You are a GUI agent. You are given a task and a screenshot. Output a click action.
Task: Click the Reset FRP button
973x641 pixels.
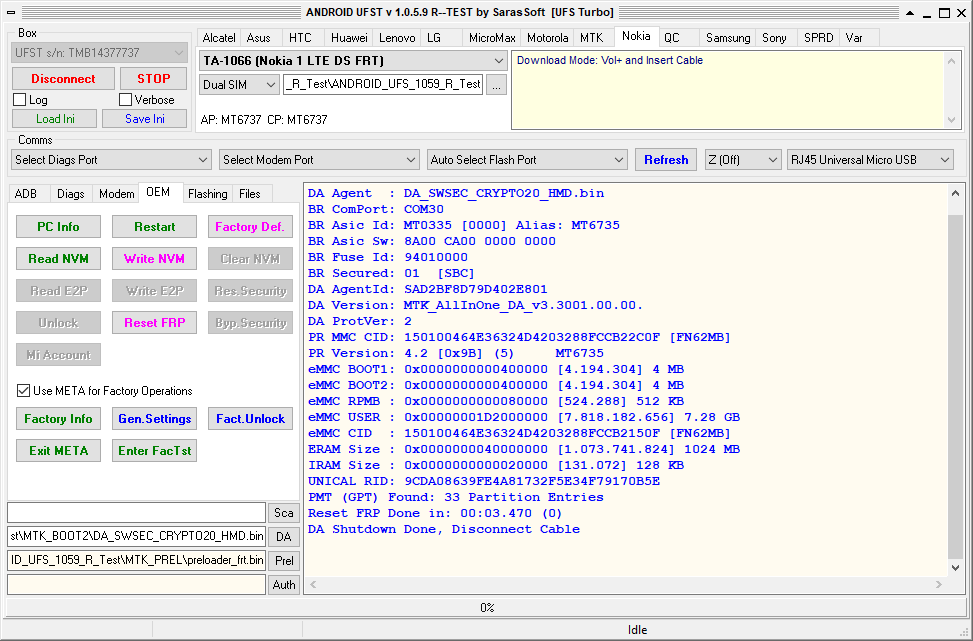coord(155,323)
